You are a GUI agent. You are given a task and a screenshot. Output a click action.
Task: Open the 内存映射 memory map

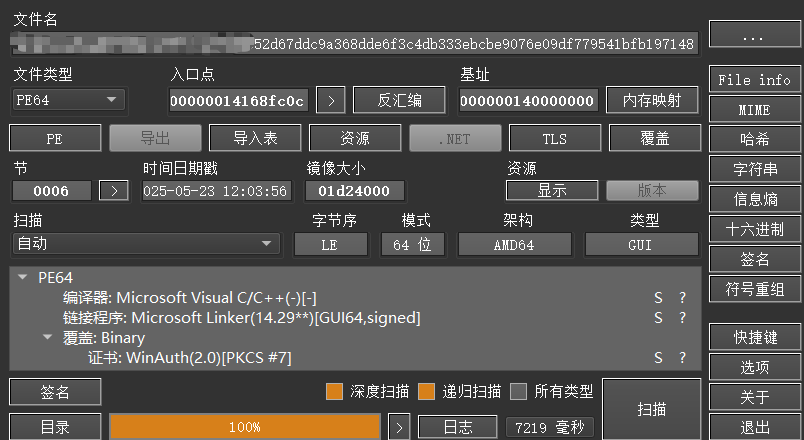tap(652, 100)
